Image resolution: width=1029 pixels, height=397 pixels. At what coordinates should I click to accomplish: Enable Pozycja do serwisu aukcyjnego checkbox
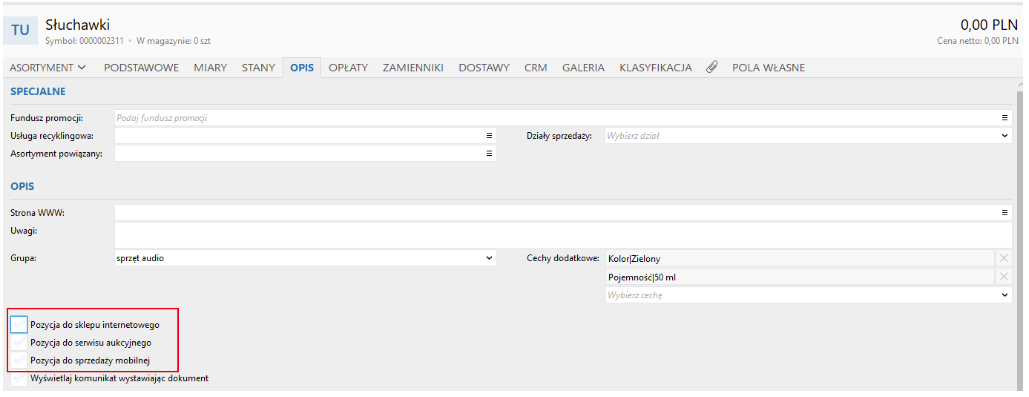click(20, 342)
